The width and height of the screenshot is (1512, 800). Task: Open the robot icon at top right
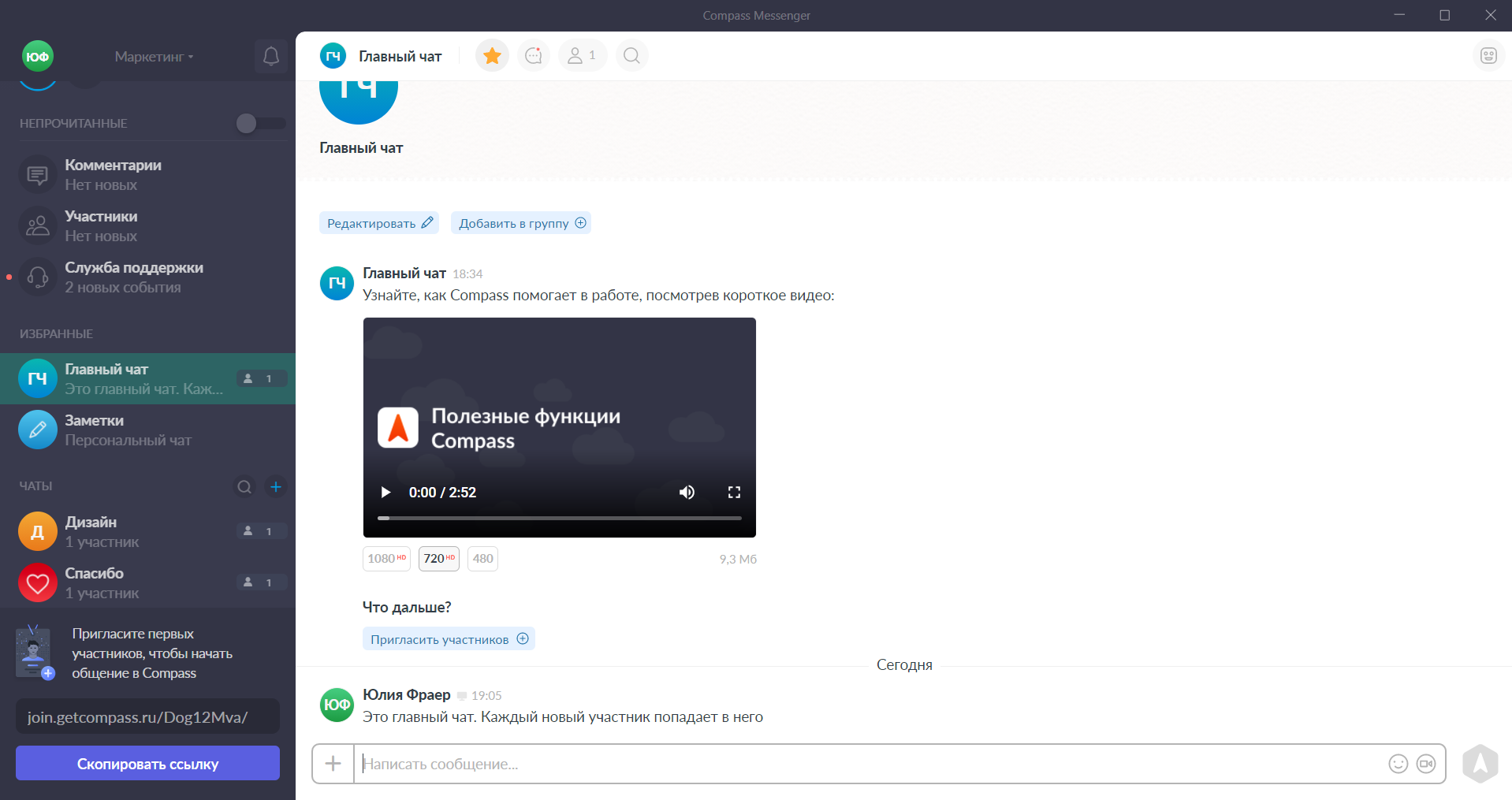point(1488,55)
